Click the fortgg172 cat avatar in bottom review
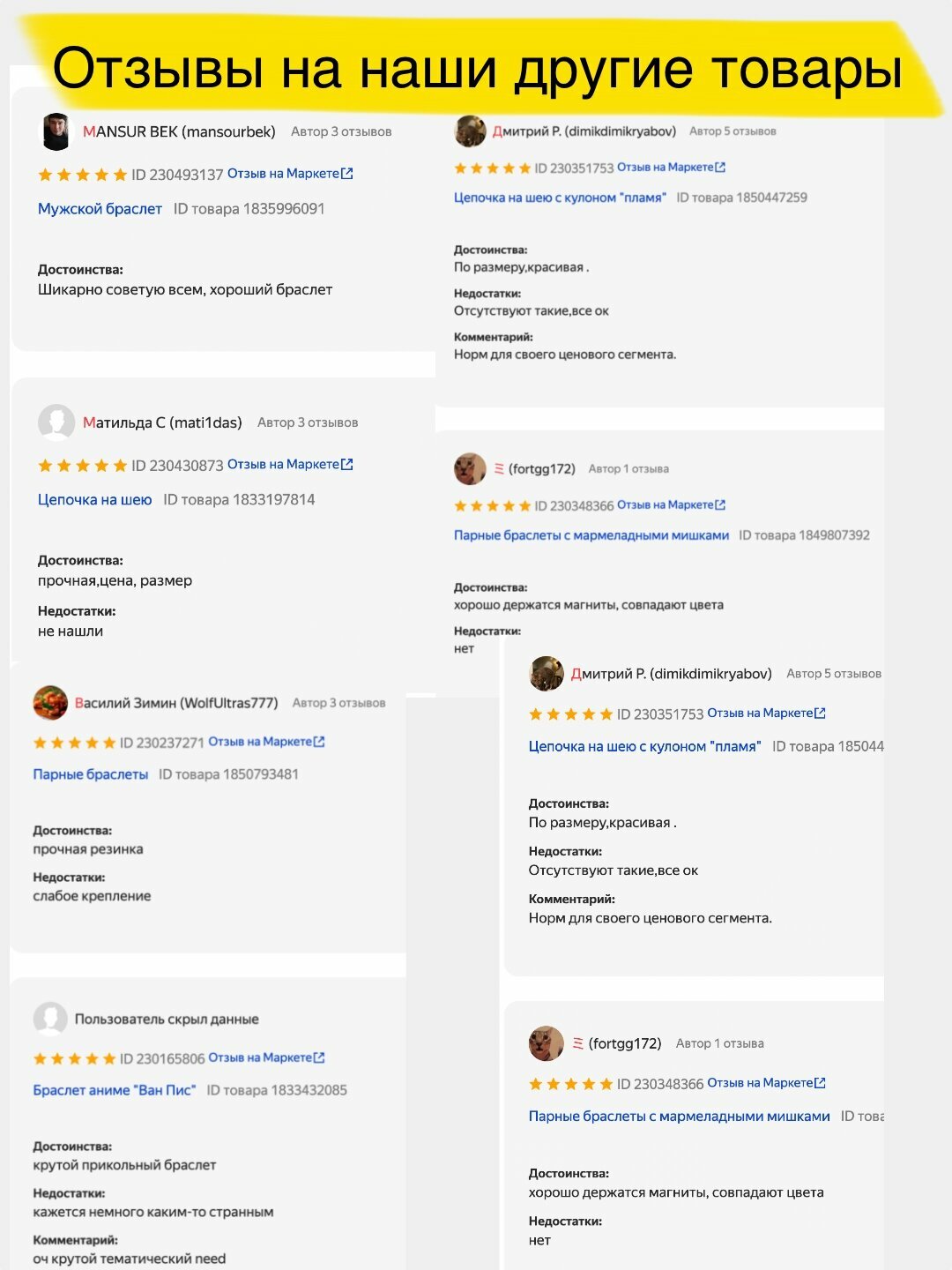Screen dimensions: 952x1270 tap(546, 1043)
